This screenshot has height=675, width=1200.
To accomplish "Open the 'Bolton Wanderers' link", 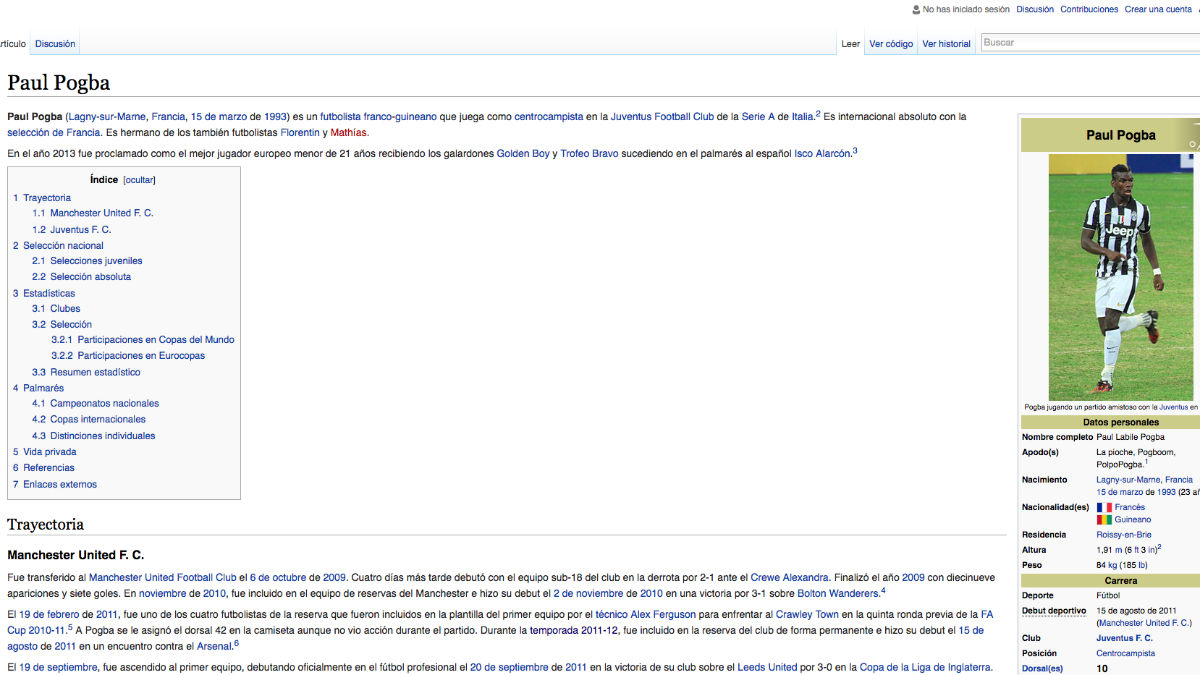I will point(838,594).
